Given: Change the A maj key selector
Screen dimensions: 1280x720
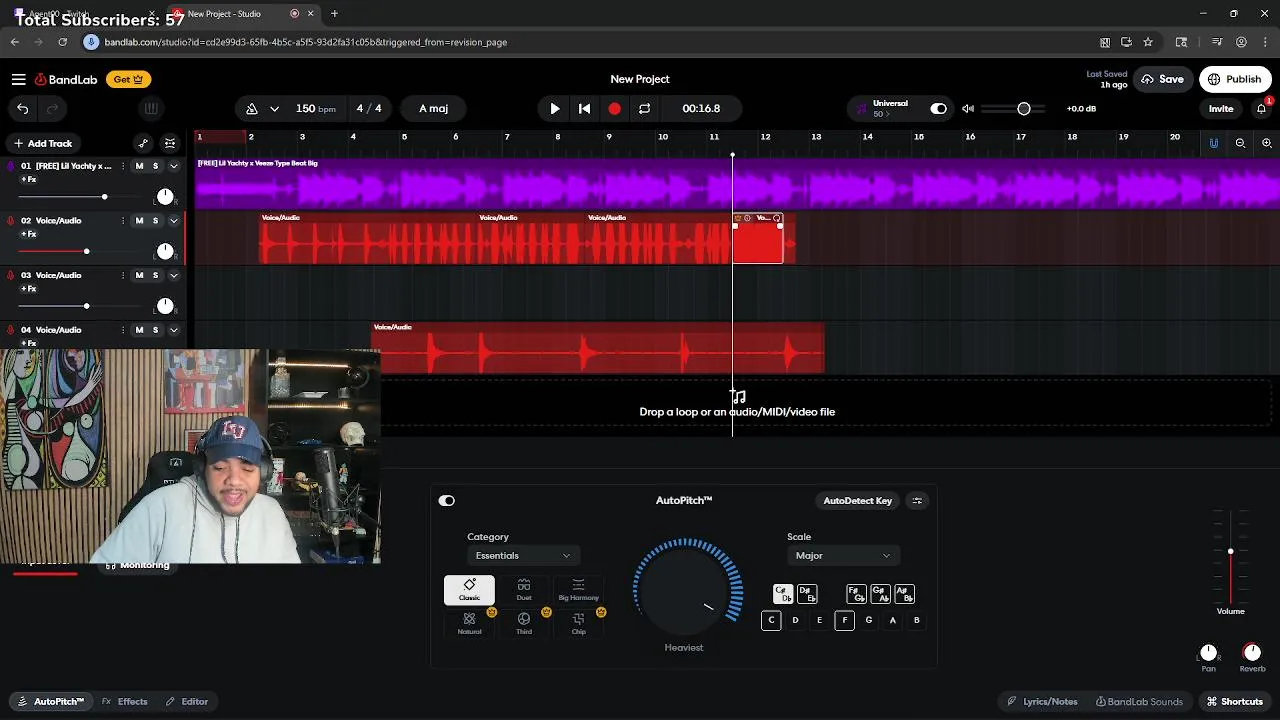Looking at the screenshot, I should point(434,108).
